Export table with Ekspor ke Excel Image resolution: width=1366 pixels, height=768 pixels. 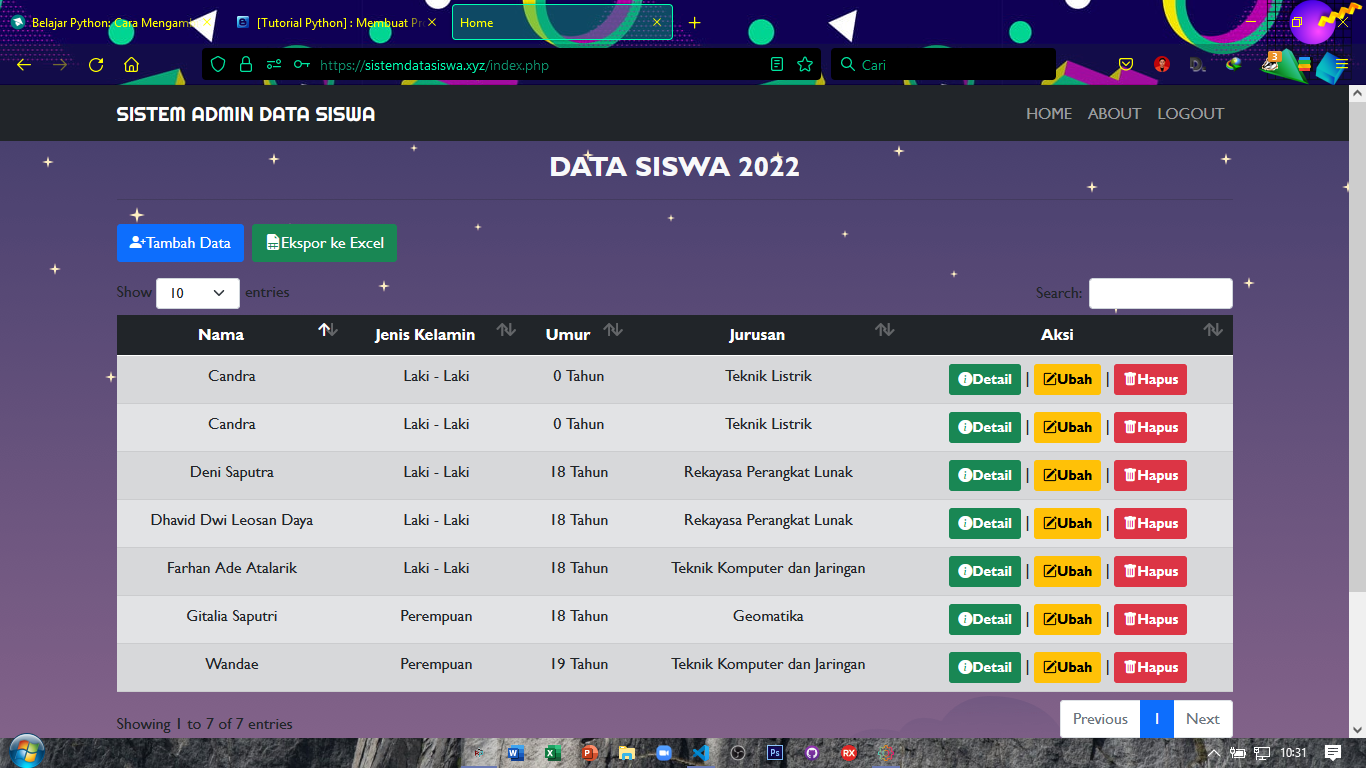(324, 243)
